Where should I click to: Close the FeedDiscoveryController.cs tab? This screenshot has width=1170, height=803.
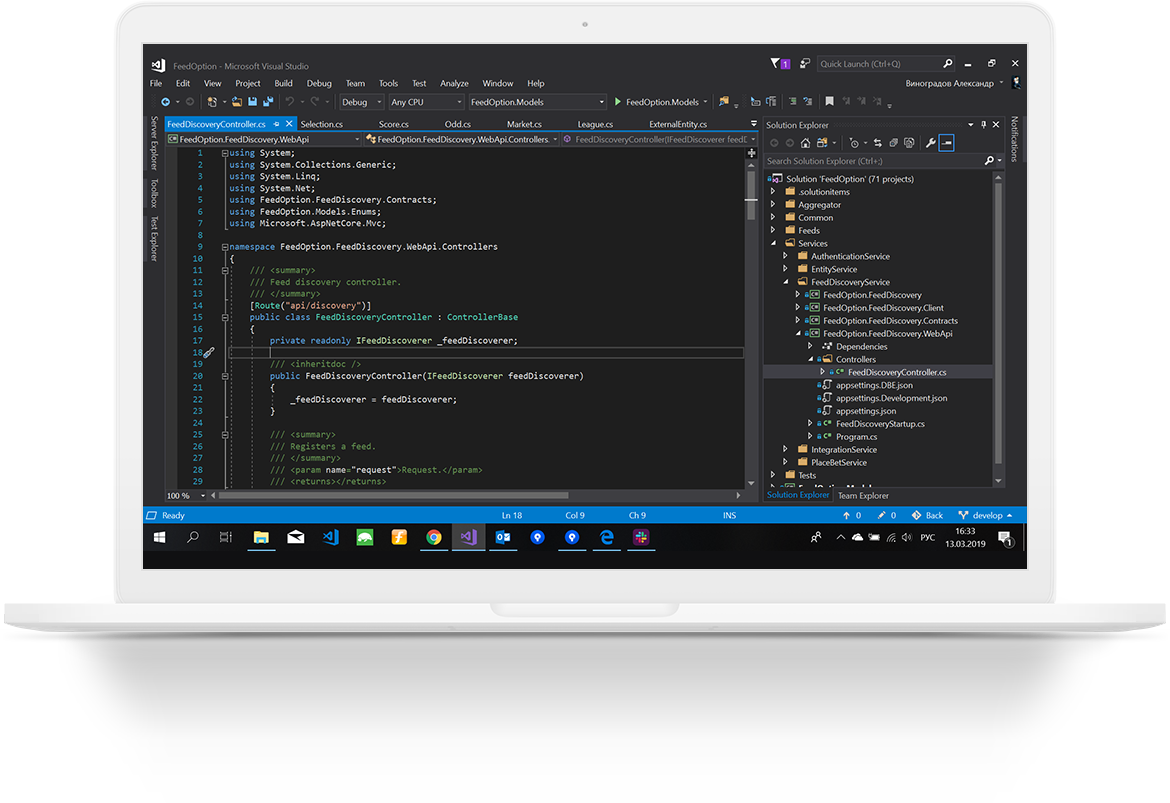pos(289,124)
